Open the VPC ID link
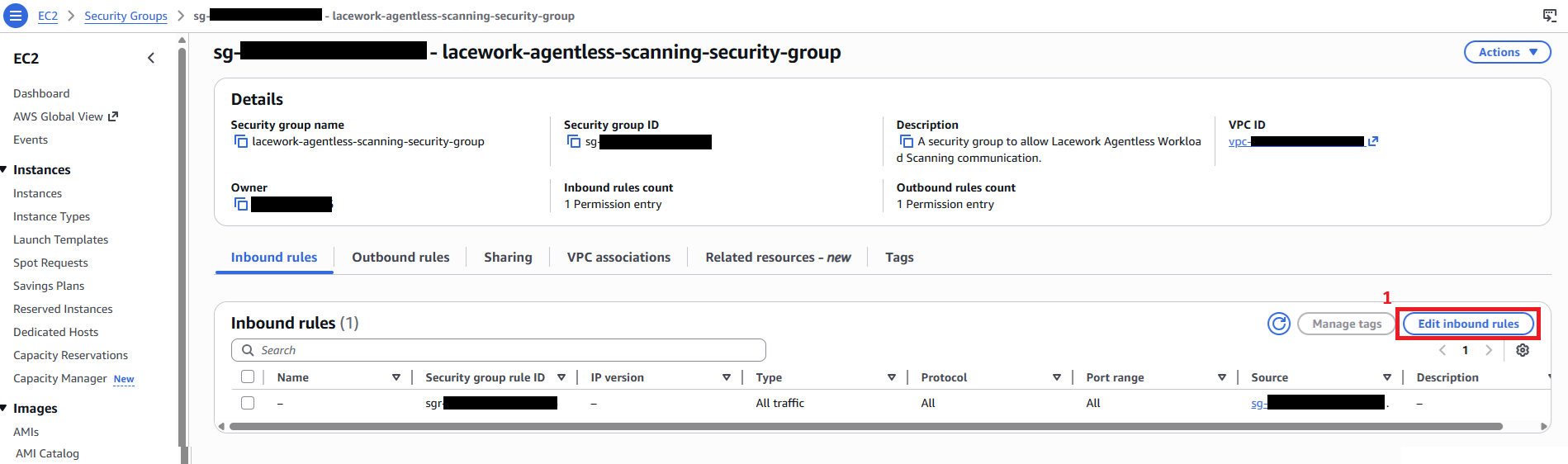Viewport: 1568px width, 464px height. (x=1296, y=141)
